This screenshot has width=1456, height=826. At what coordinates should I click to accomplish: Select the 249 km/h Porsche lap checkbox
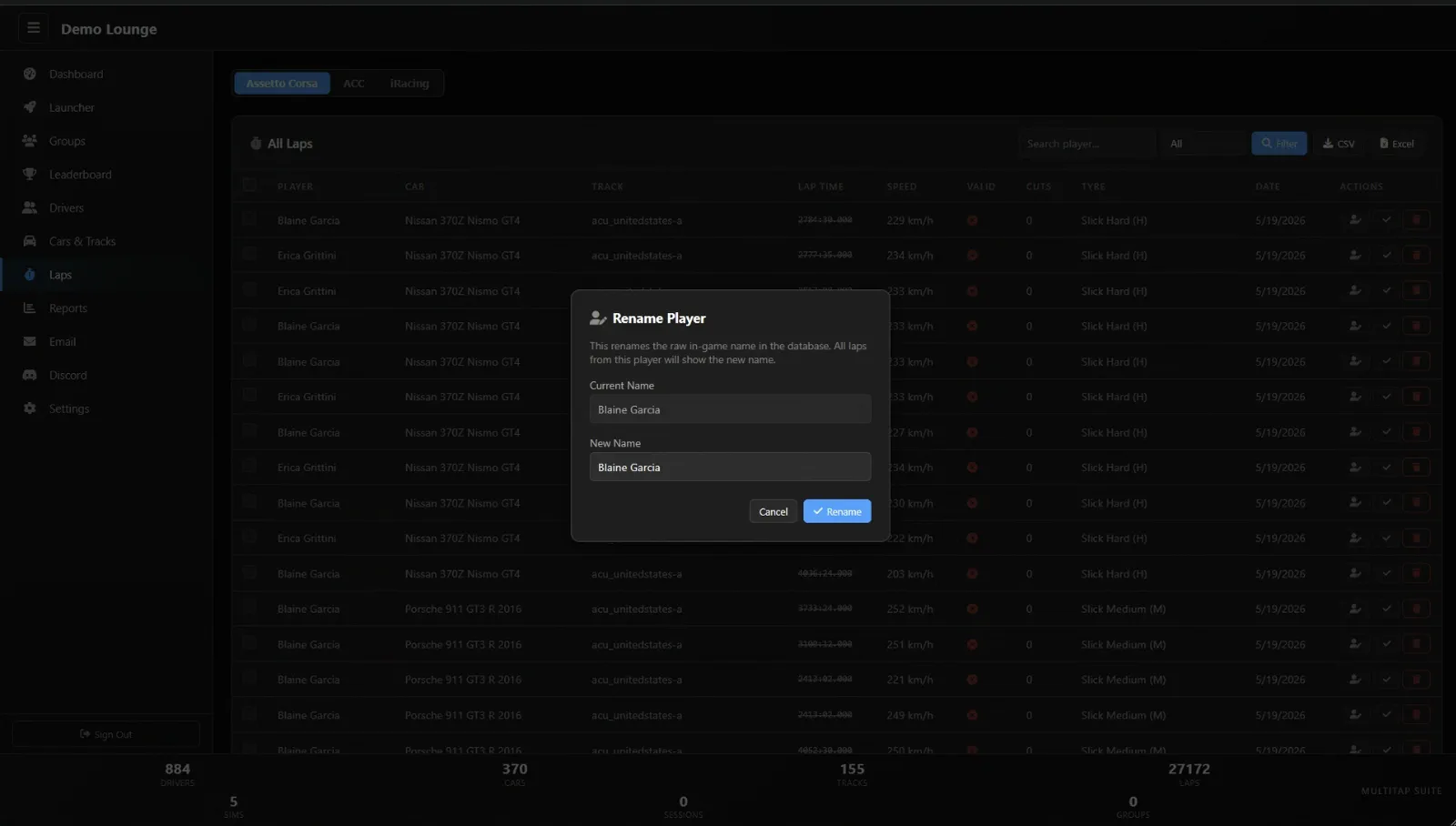coord(249,715)
